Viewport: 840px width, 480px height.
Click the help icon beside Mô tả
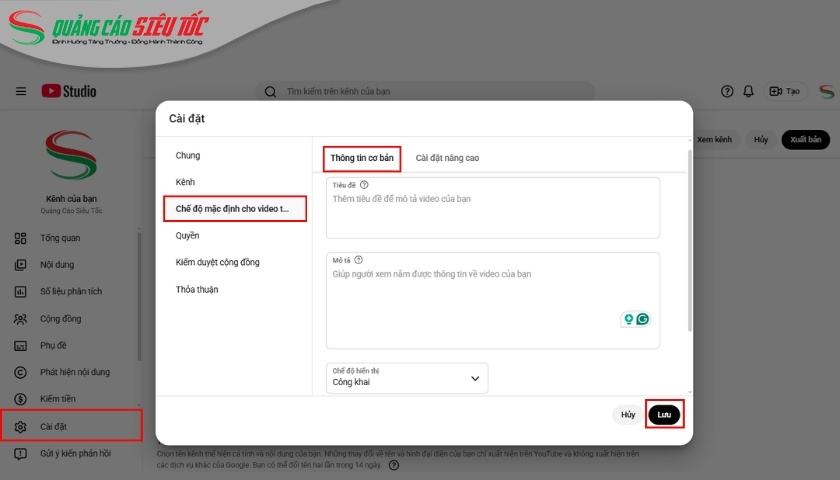click(358, 260)
